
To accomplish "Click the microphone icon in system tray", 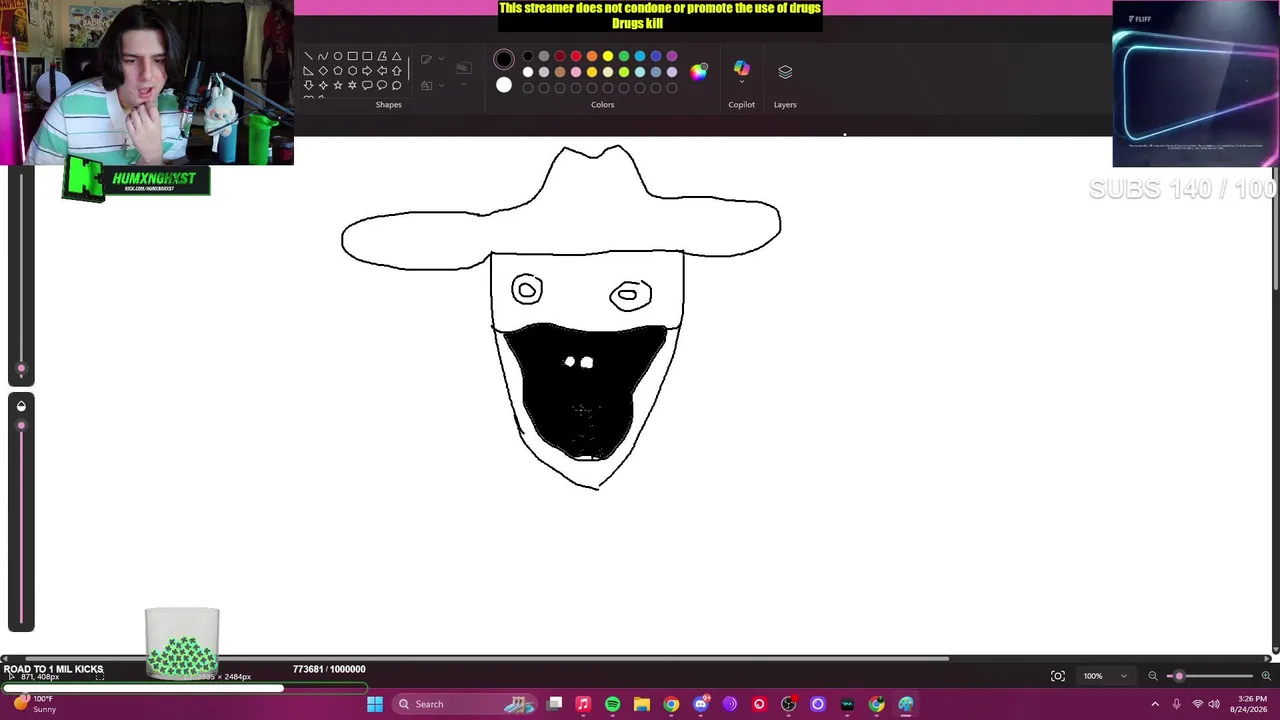I will 1175,704.
